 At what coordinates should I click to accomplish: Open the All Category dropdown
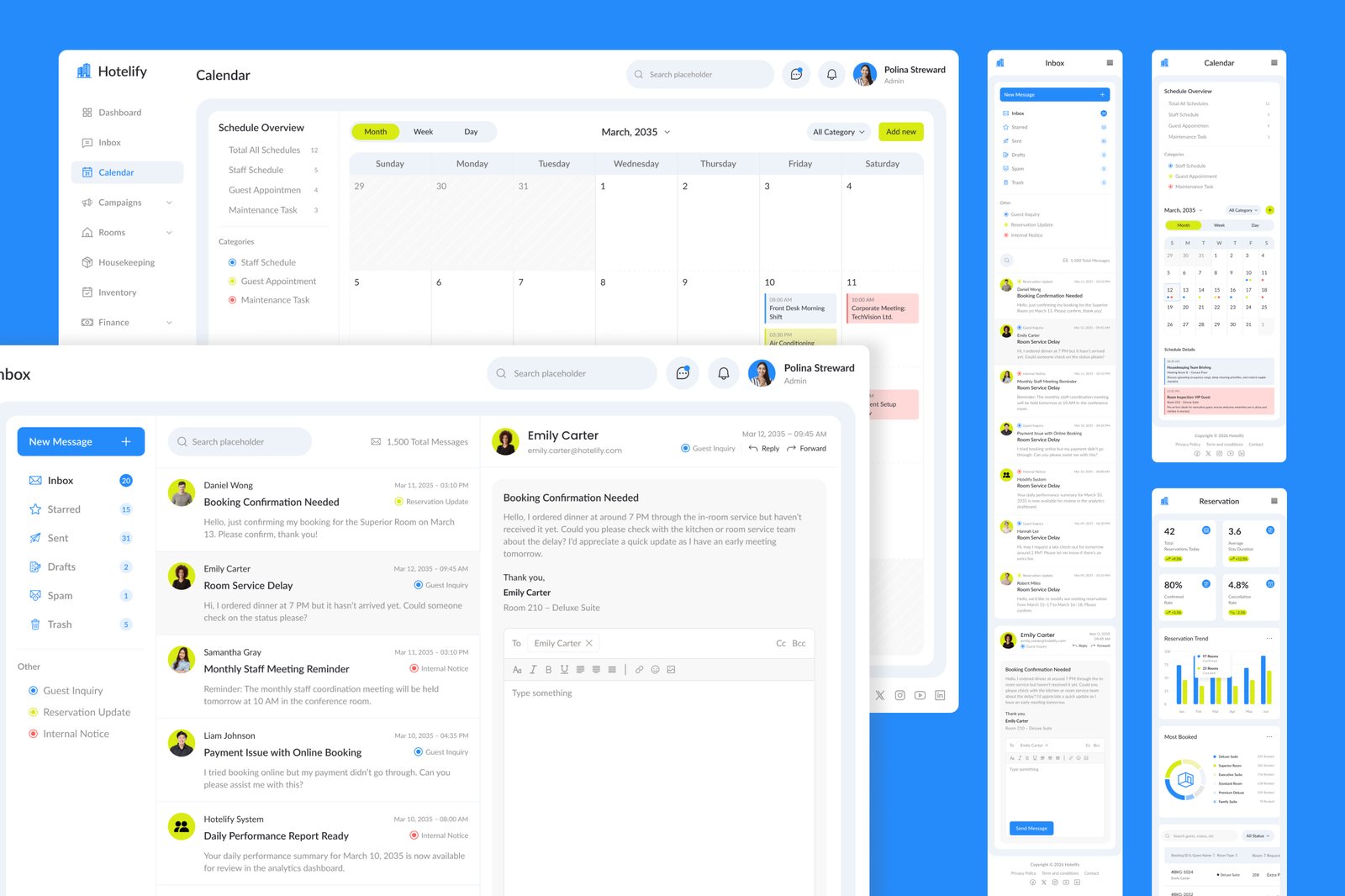coord(837,132)
